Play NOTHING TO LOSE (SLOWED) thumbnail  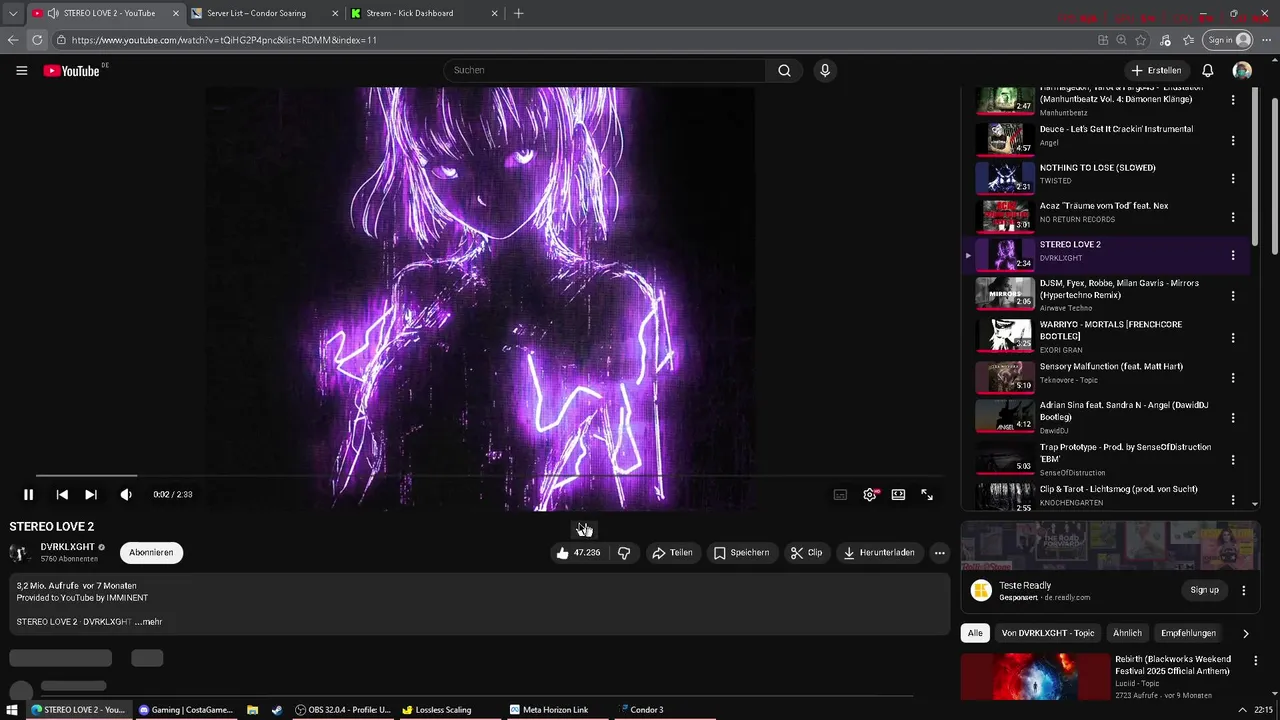pyautogui.click(x=1004, y=178)
